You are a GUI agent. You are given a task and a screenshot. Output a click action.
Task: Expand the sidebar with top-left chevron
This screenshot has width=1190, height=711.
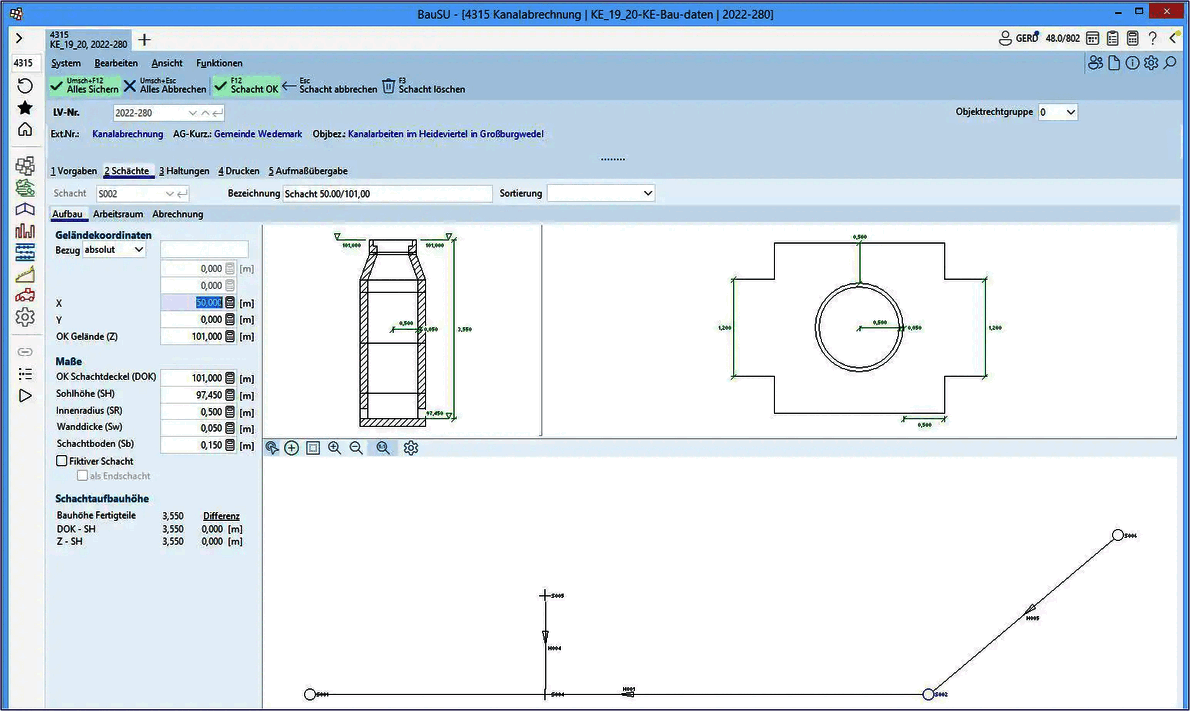pyautogui.click(x=19, y=38)
